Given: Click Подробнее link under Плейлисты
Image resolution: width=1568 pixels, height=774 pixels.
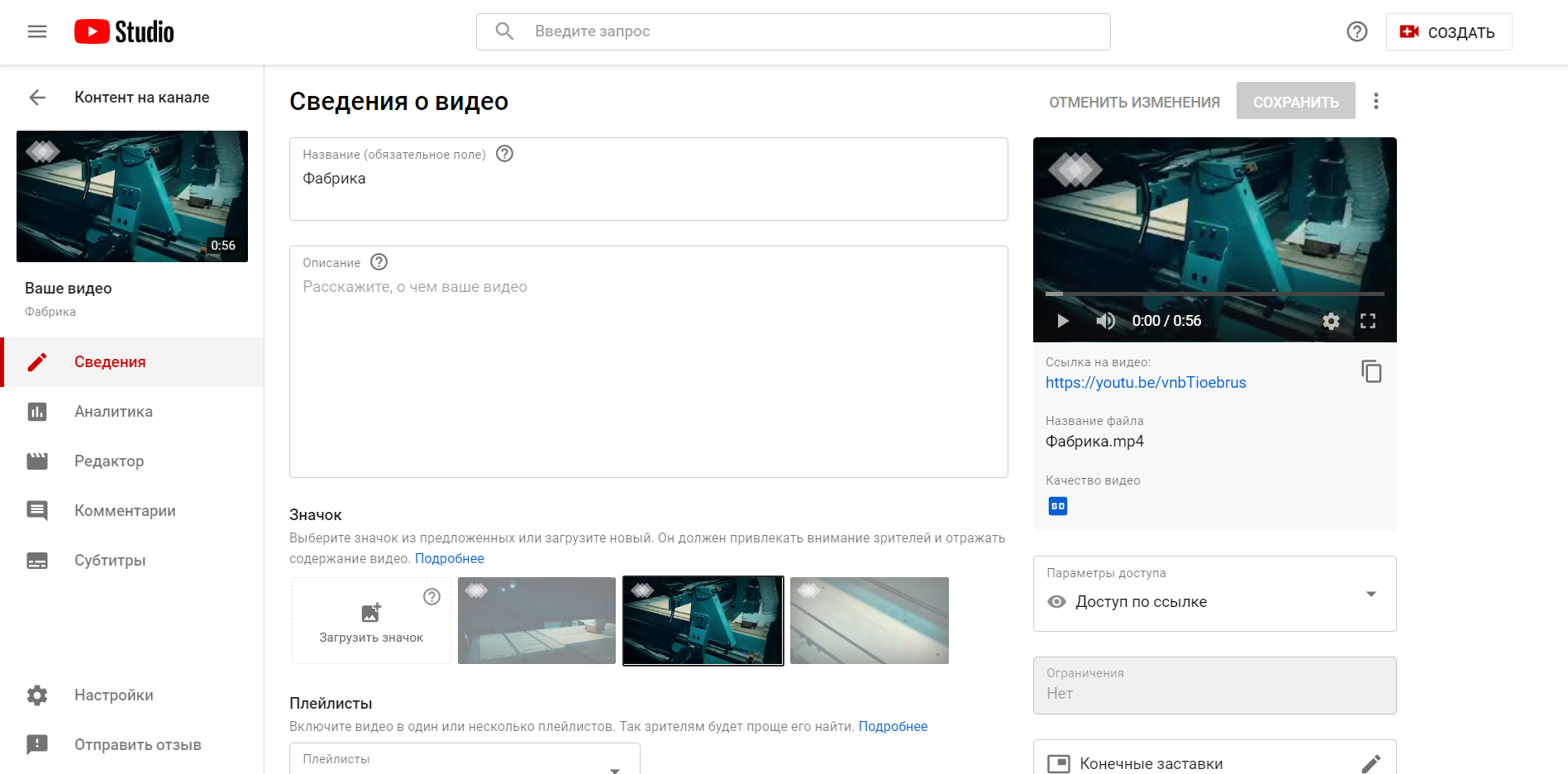Looking at the screenshot, I should pos(893,727).
